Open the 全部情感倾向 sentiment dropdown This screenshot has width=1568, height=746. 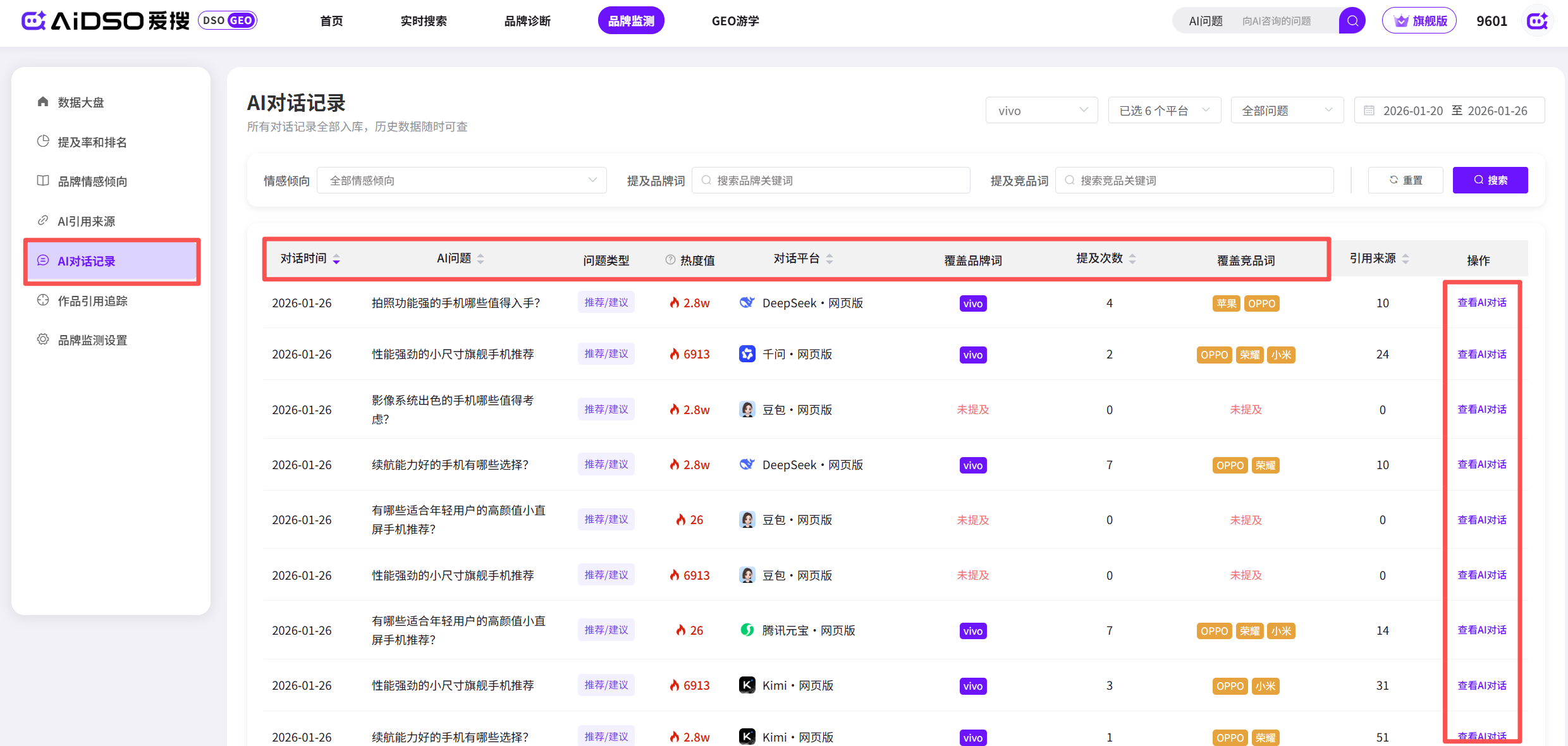[x=462, y=181]
